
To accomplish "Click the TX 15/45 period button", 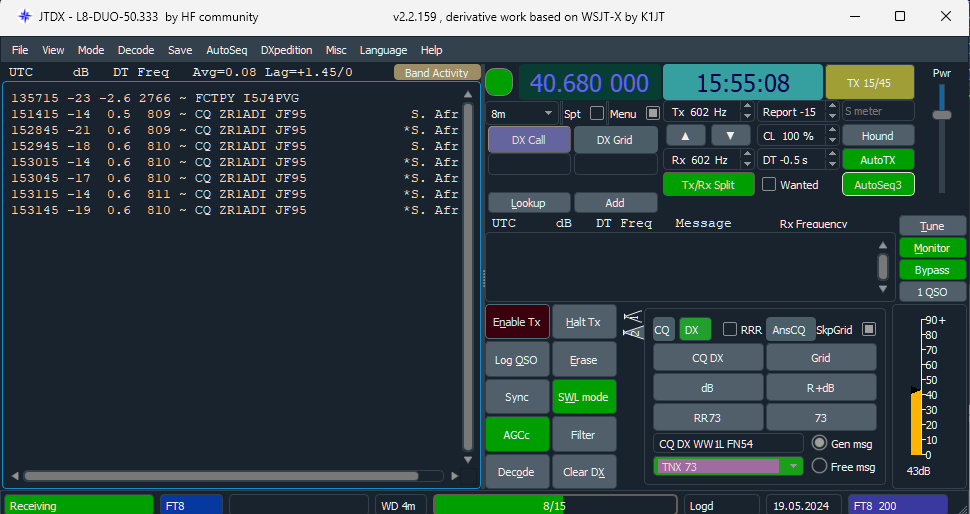I will (869, 82).
